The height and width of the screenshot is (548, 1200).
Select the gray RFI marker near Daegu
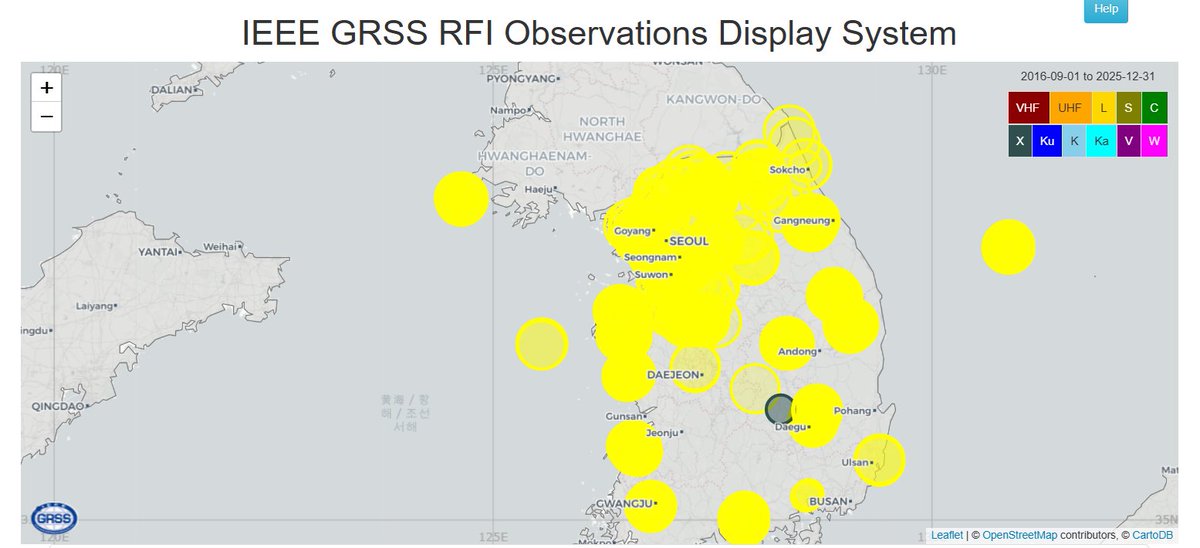coord(780,409)
